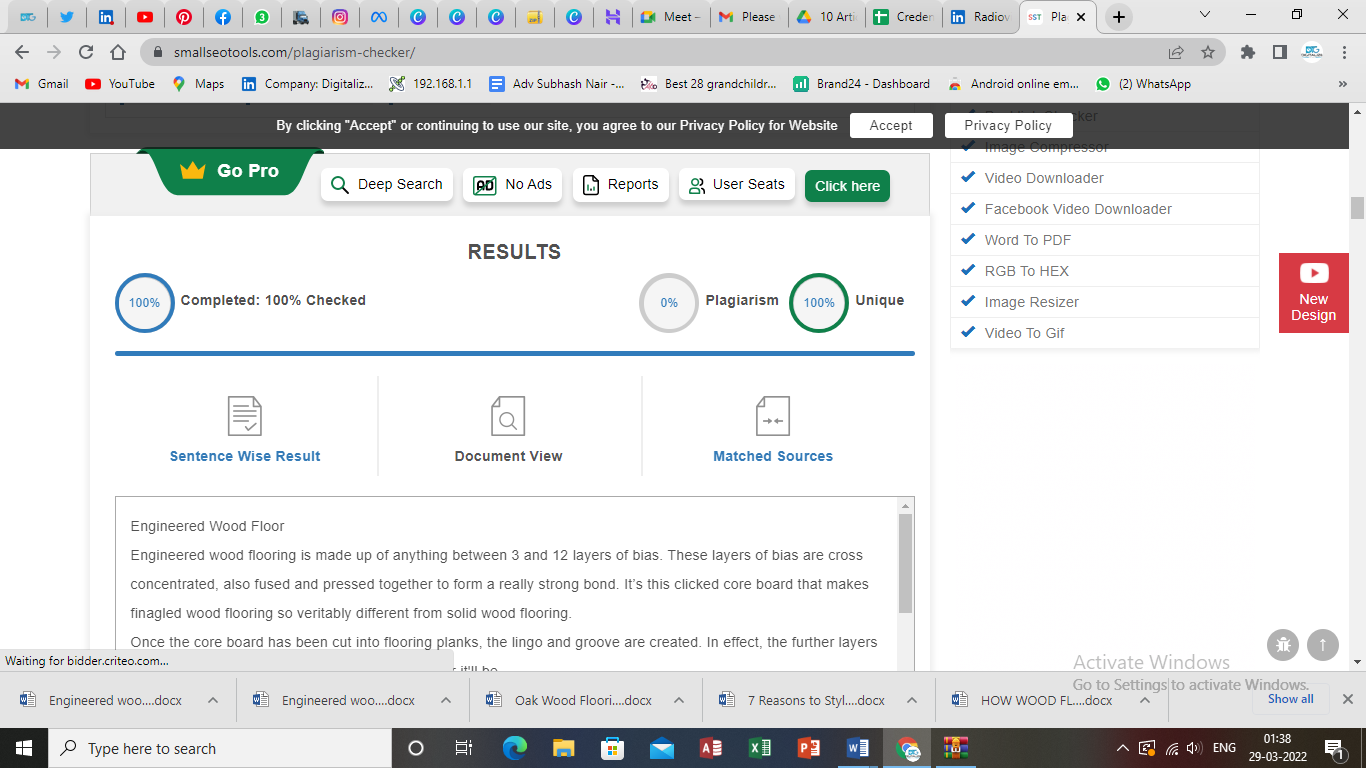Select the Reports option
Image resolution: width=1366 pixels, height=768 pixels.
pyautogui.click(x=620, y=184)
